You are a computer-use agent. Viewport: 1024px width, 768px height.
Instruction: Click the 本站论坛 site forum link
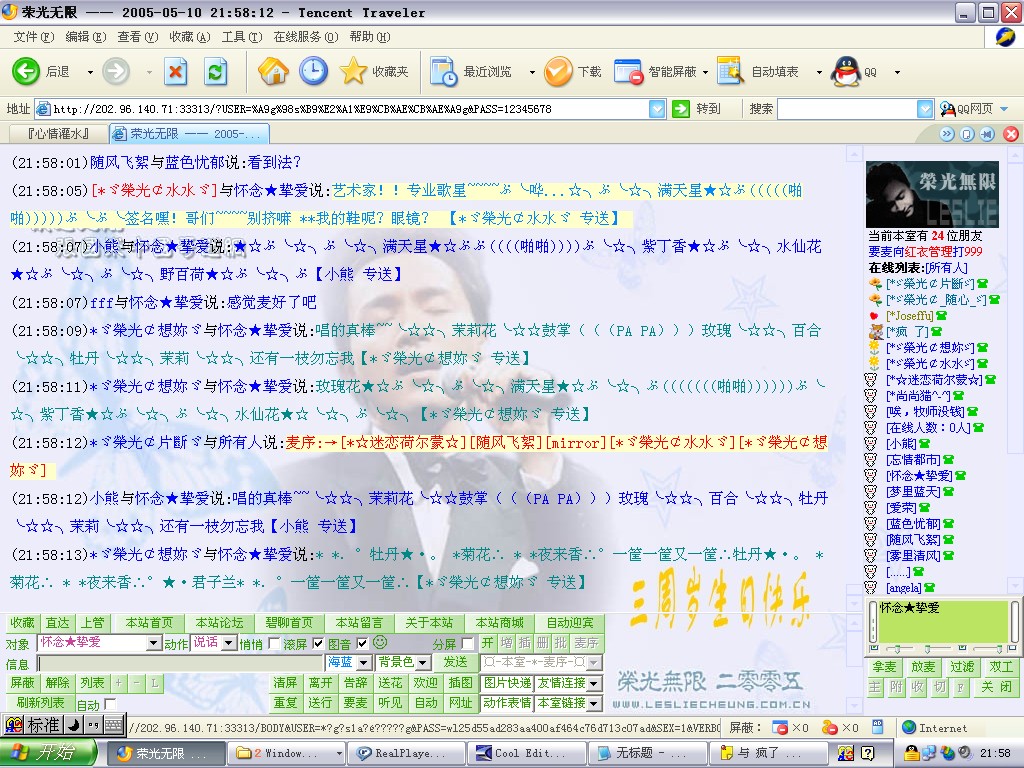[219, 623]
